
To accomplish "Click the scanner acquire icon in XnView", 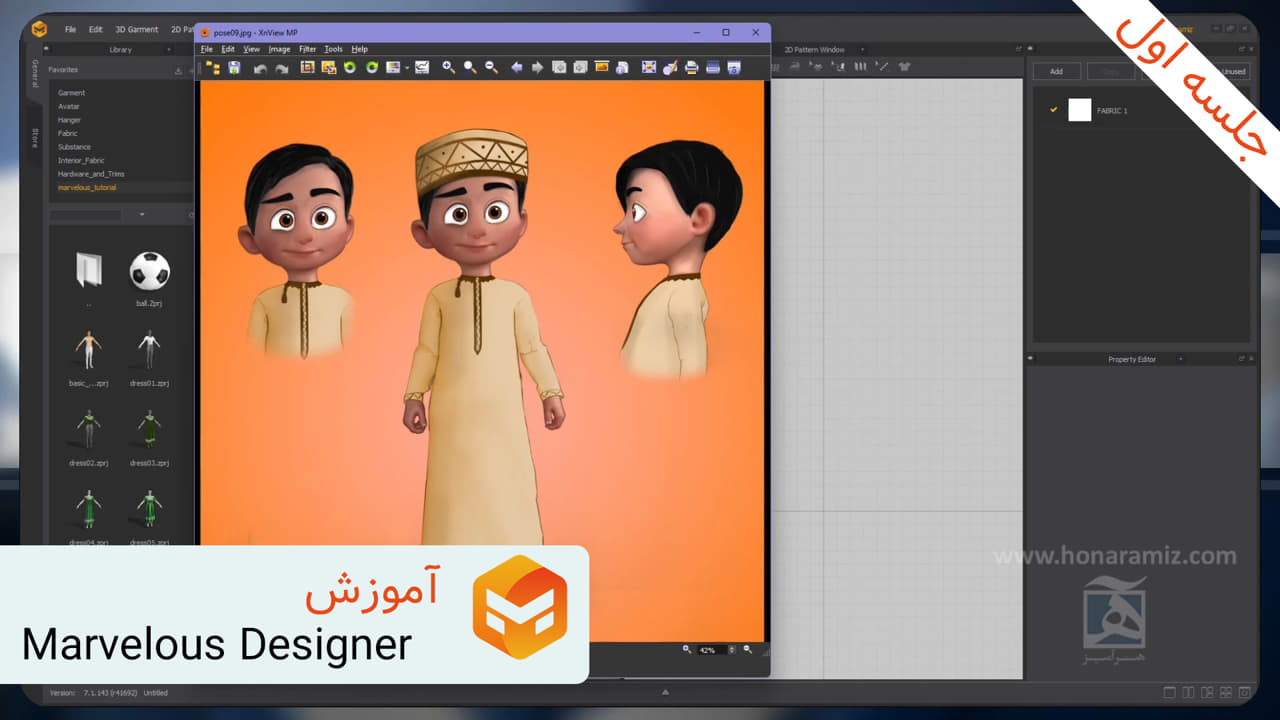I will [713, 67].
